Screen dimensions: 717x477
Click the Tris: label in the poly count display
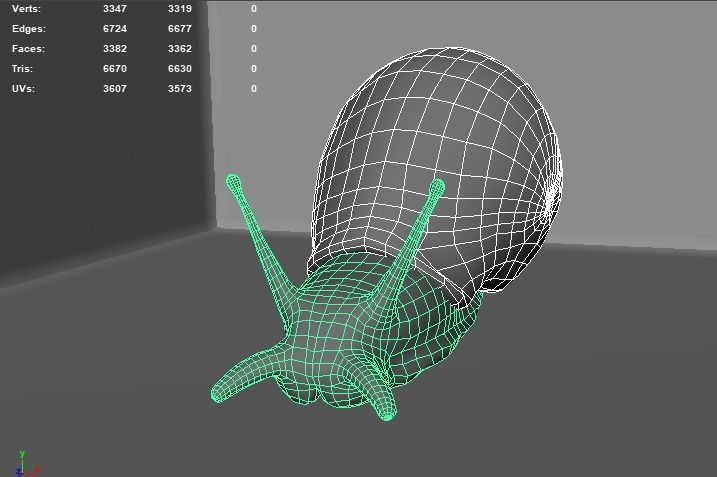pos(22,69)
